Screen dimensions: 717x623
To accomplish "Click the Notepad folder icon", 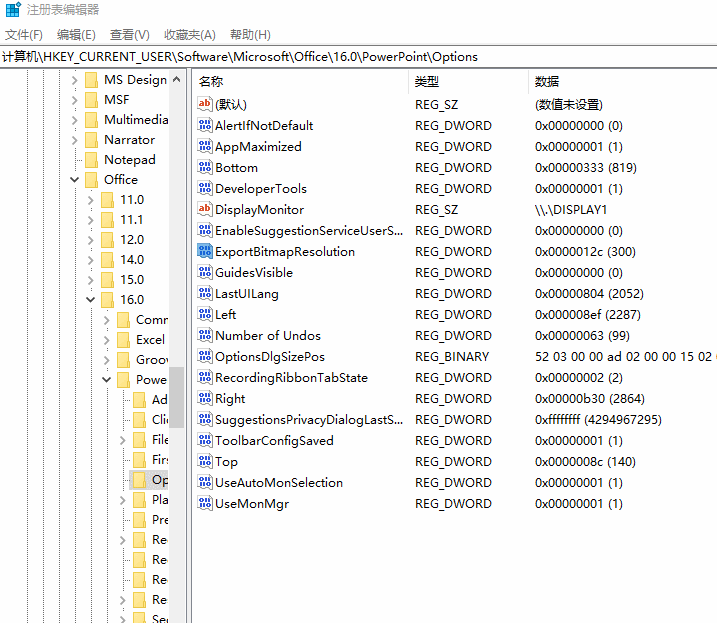I will click(x=91, y=160).
